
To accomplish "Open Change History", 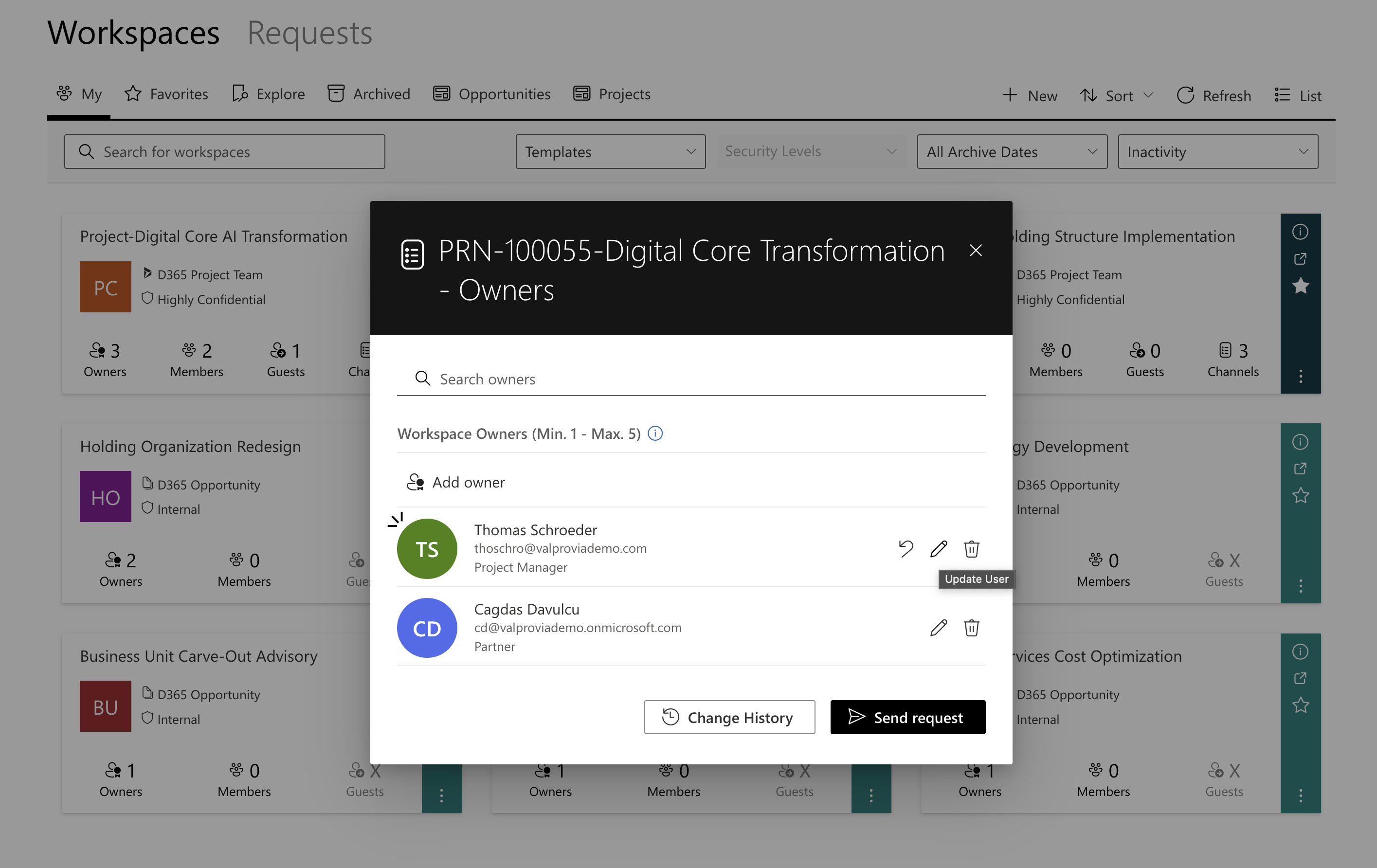I will pyautogui.click(x=729, y=717).
